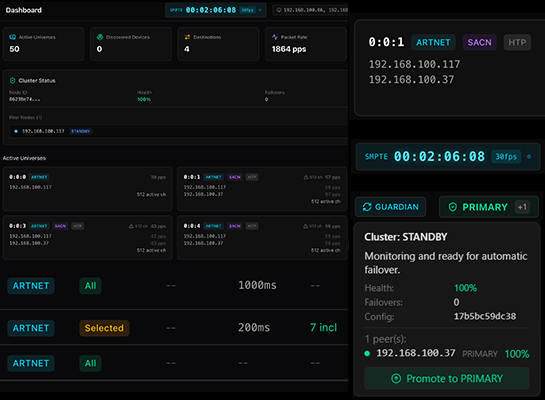Select the SACN tag on large 0:0:1 card
Image resolution: width=545 pixels, height=400 pixels.
479,42
